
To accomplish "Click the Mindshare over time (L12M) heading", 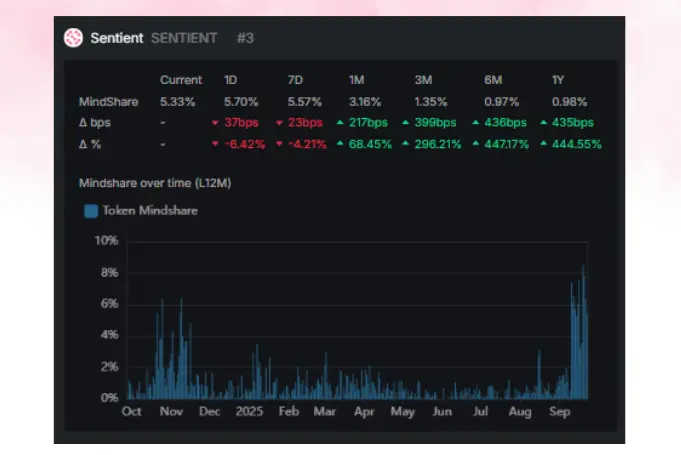I will (155, 183).
